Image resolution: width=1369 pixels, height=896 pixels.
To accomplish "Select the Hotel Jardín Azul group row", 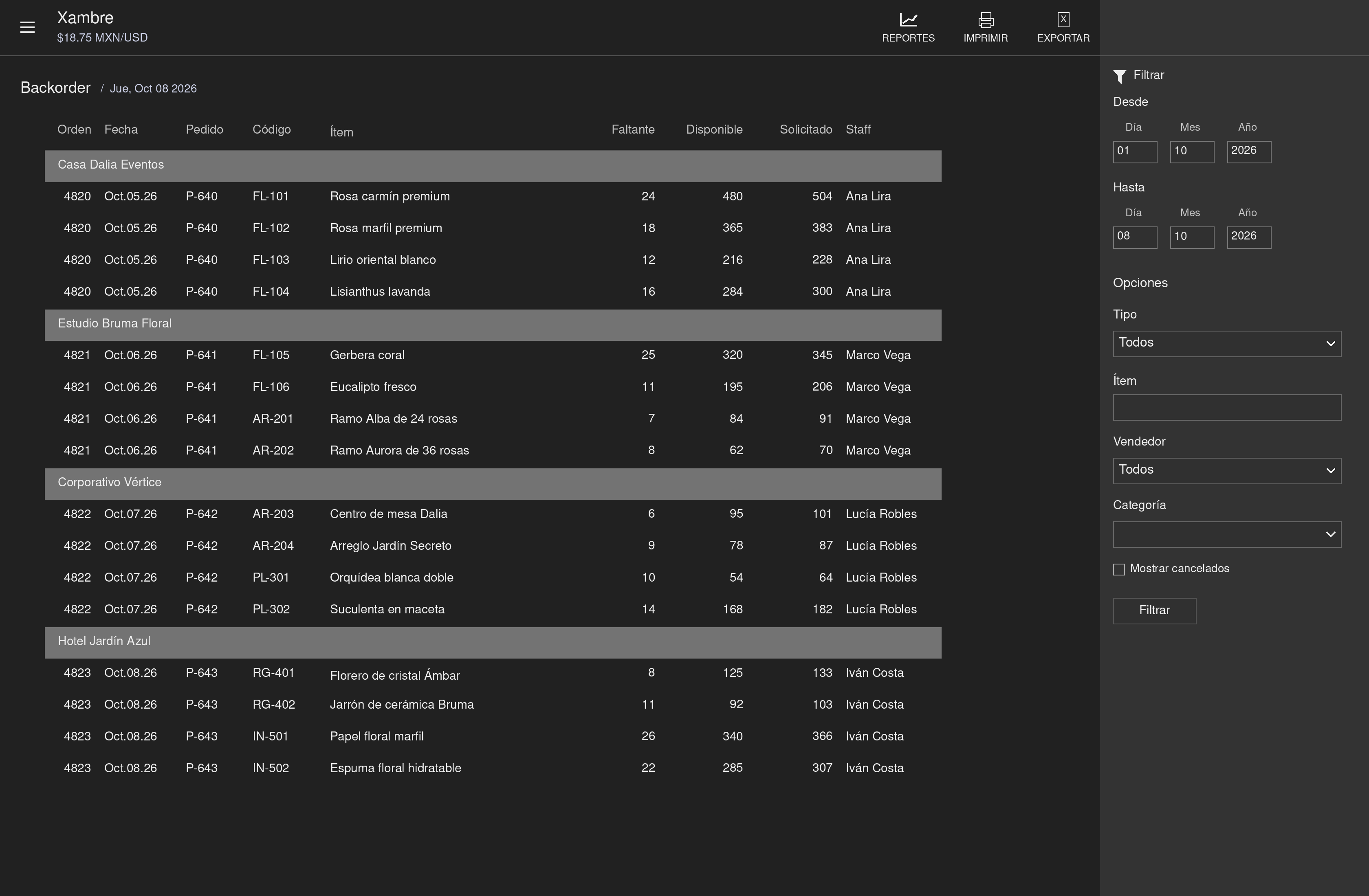I will coord(493,642).
